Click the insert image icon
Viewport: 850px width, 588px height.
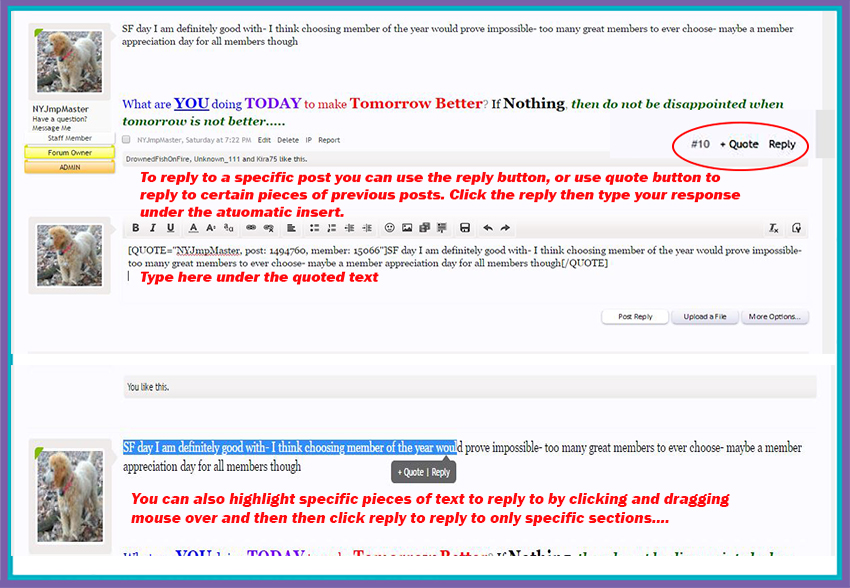[407, 228]
